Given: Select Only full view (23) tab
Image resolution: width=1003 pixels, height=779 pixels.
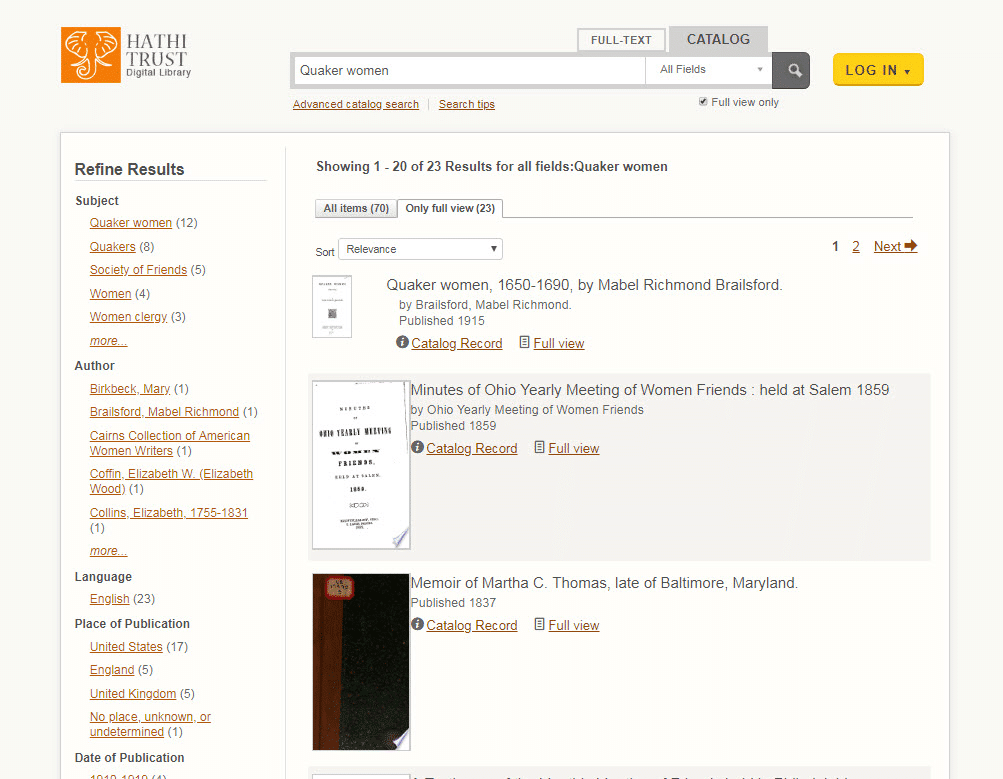Looking at the screenshot, I should pyautogui.click(x=450, y=209).
